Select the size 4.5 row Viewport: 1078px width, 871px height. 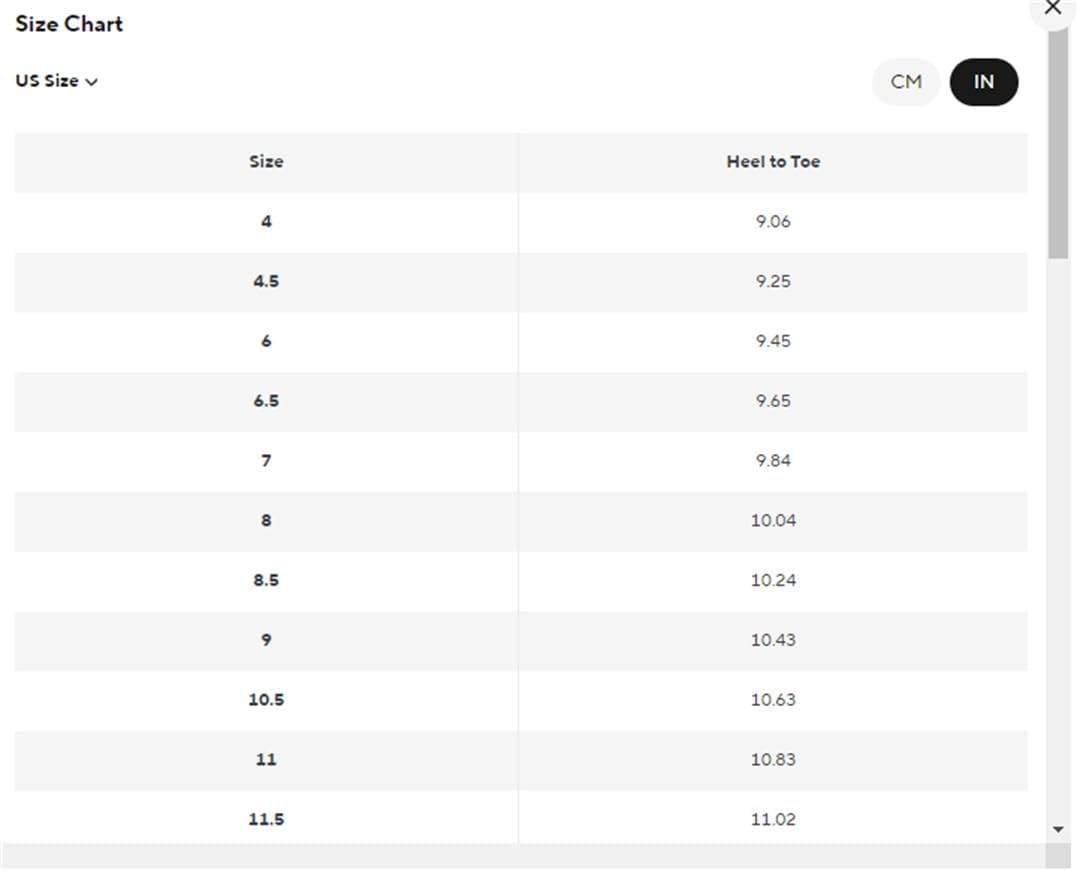521,282
